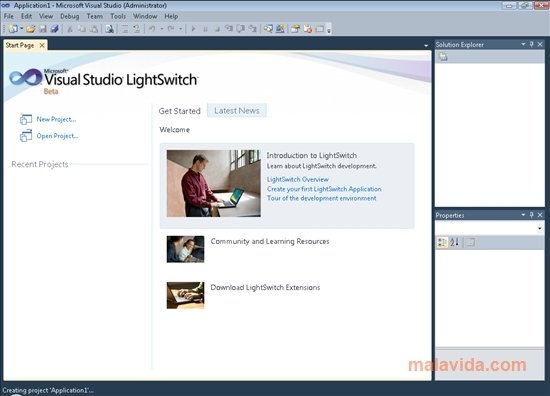
Task: Click the Toolbox toolbar icon
Action: 295,29
